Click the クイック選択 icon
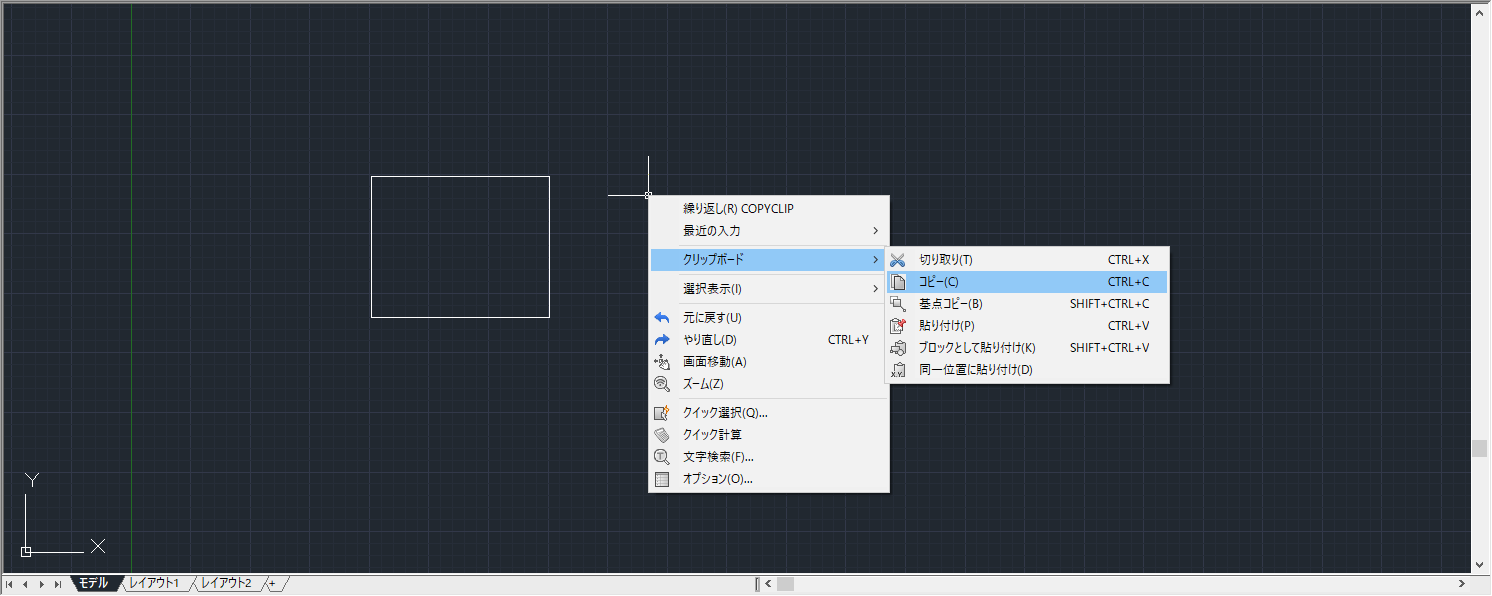Image resolution: width=1492 pixels, height=596 pixels. (x=661, y=413)
